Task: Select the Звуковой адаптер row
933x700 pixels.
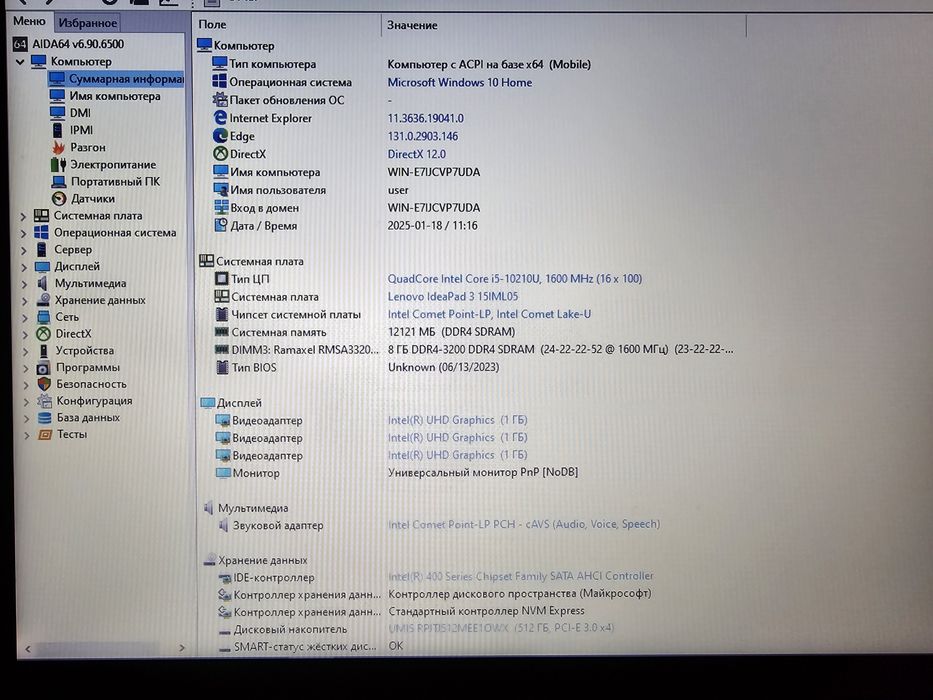Action: click(439, 525)
